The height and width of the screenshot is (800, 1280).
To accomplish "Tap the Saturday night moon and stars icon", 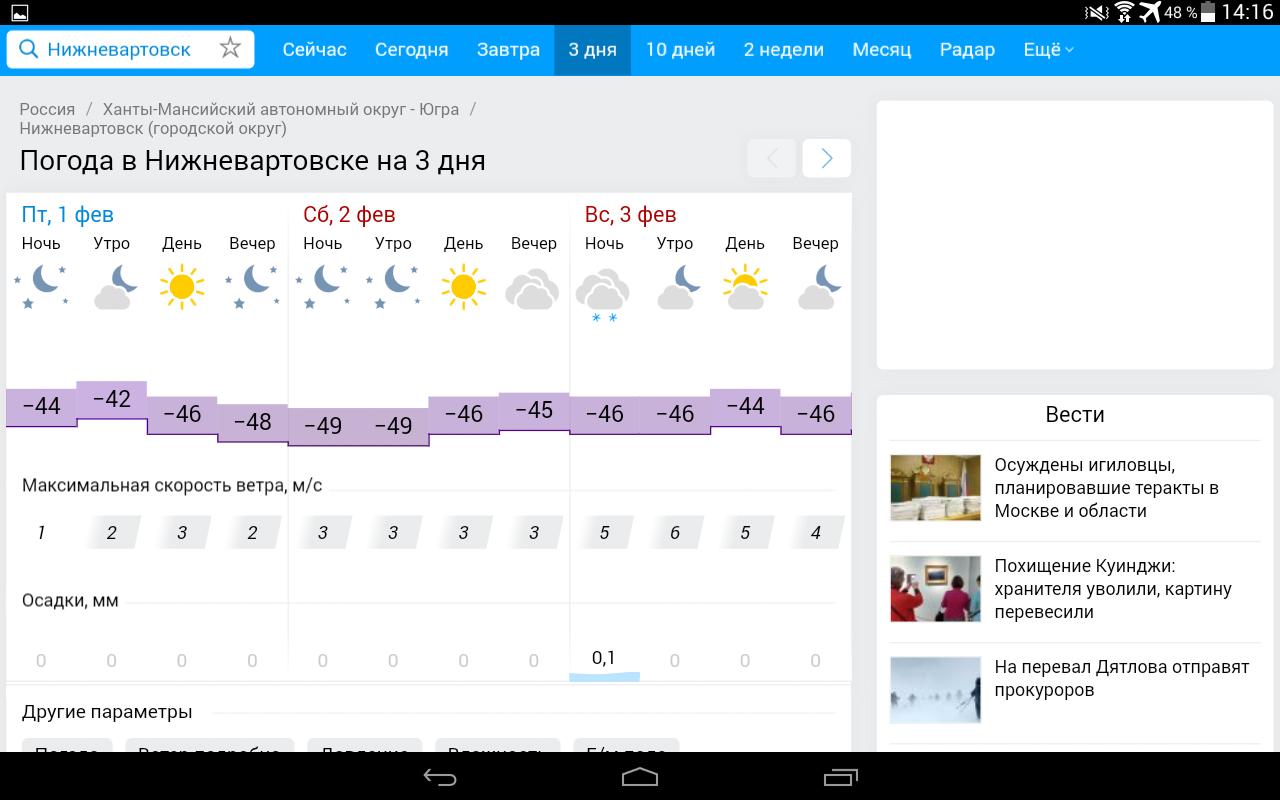I will pyautogui.click(x=323, y=287).
